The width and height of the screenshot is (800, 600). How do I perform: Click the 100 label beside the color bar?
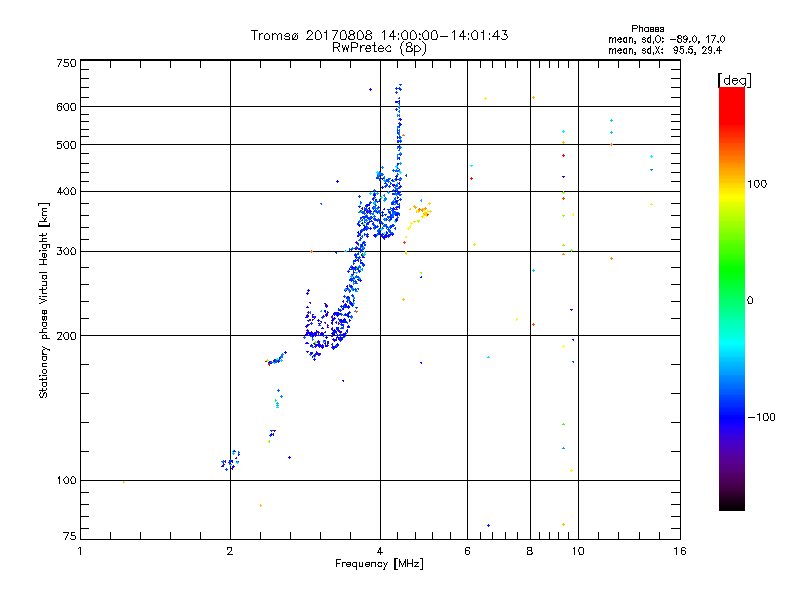[757, 184]
